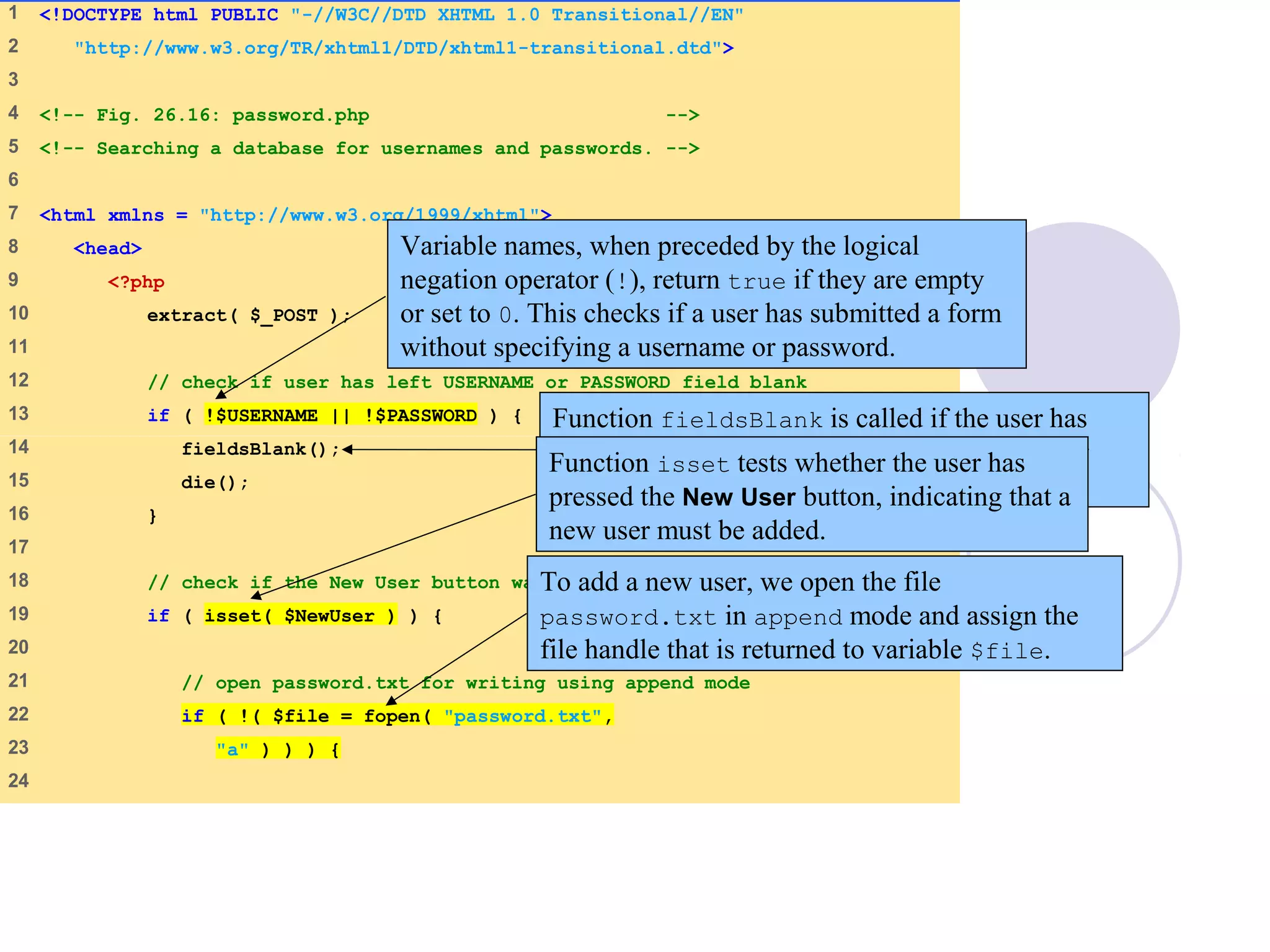
Task: Click line number 13 in the gutter
Action: point(19,413)
